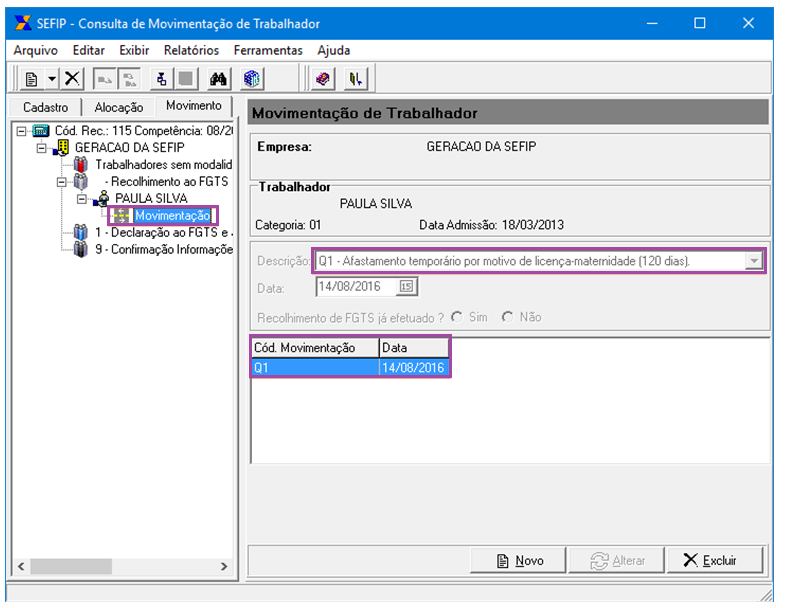Screen dimensions: 791x608
Task: Click the new document toolbar icon
Action: point(32,79)
